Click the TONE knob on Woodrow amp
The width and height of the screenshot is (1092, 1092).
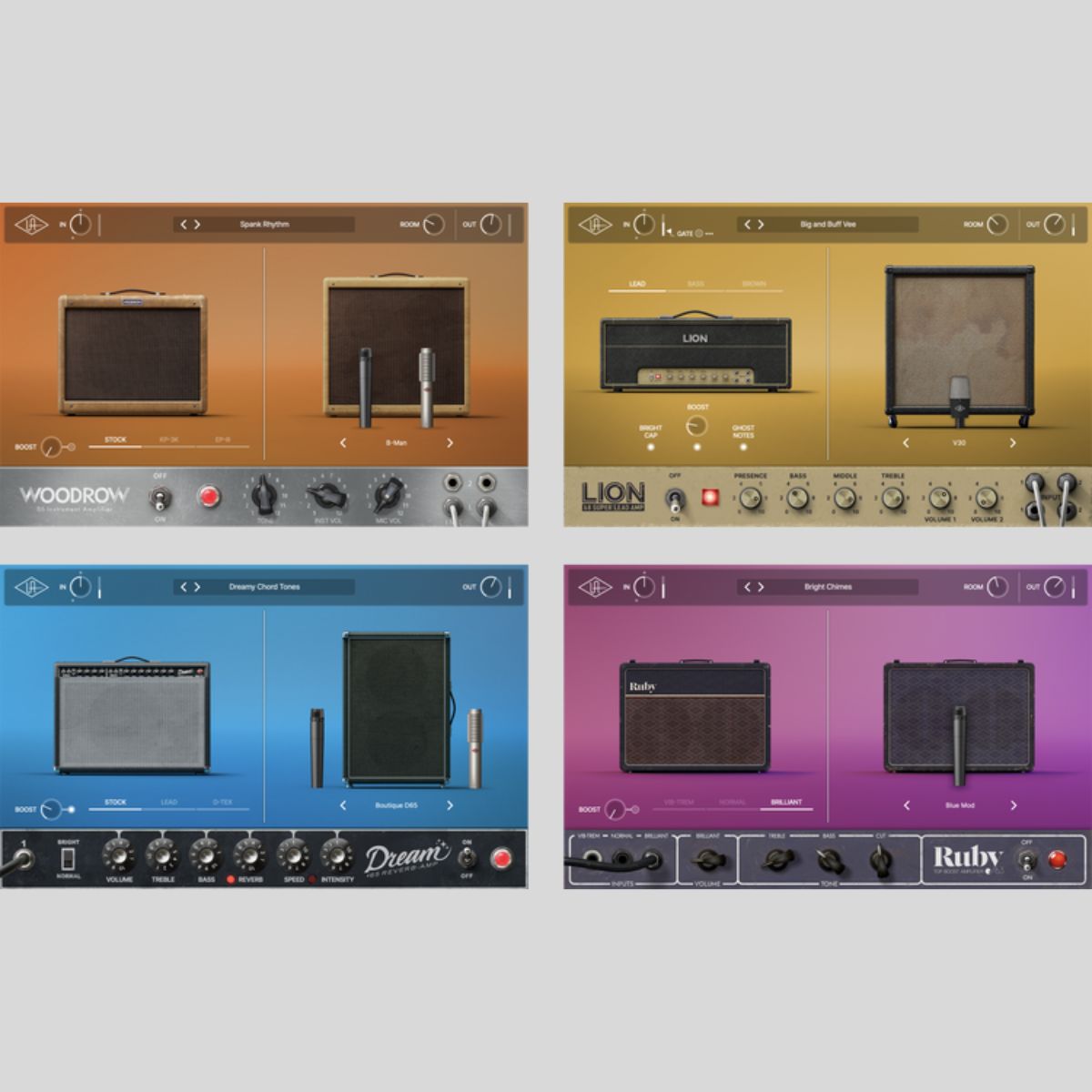pyautogui.click(x=265, y=496)
